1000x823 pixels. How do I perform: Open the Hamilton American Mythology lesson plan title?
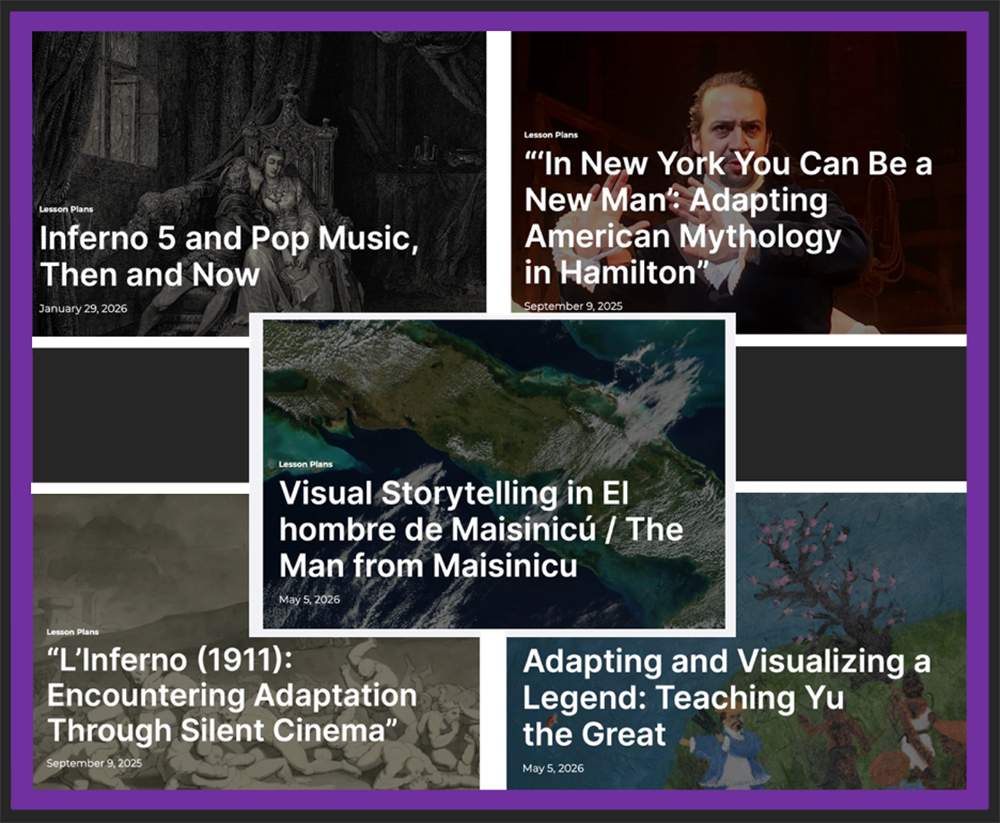[728, 218]
